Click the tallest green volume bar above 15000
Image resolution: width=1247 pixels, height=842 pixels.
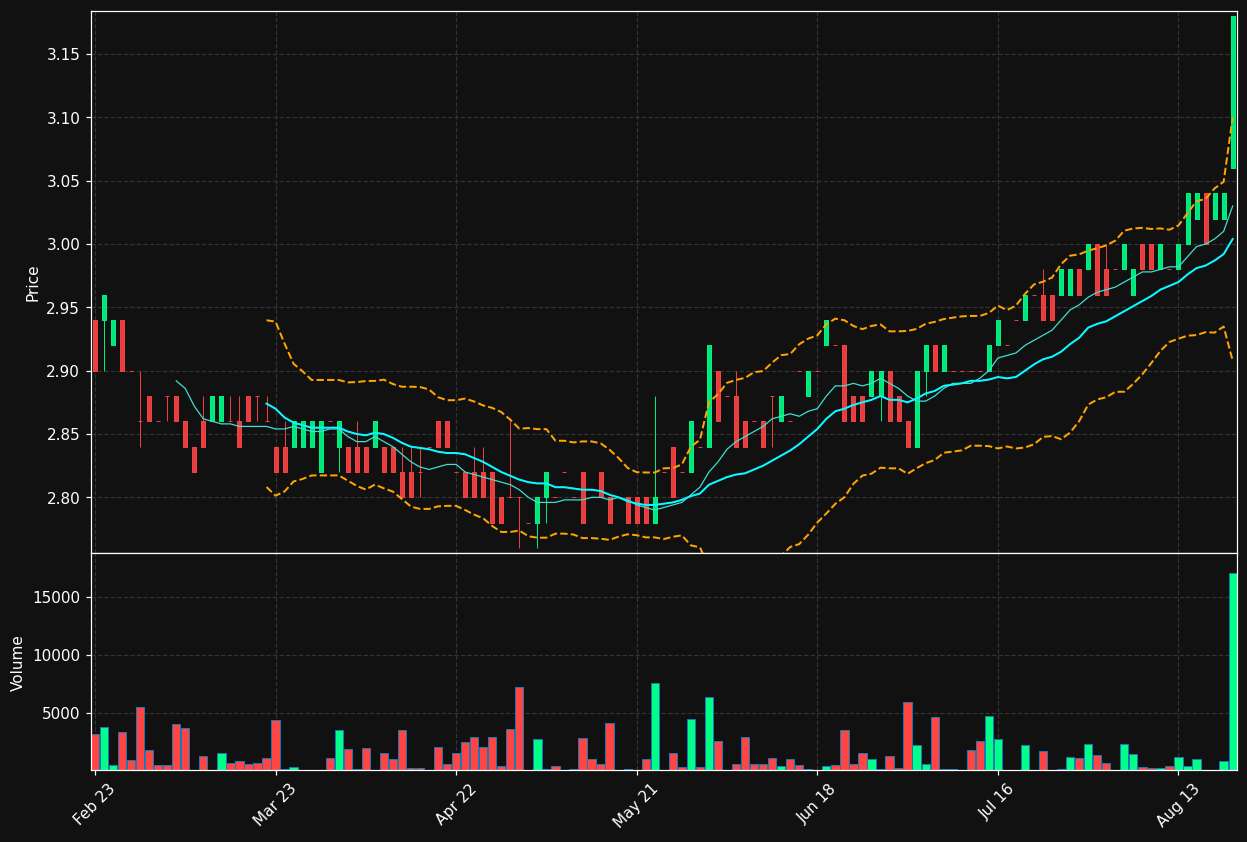point(1233,672)
